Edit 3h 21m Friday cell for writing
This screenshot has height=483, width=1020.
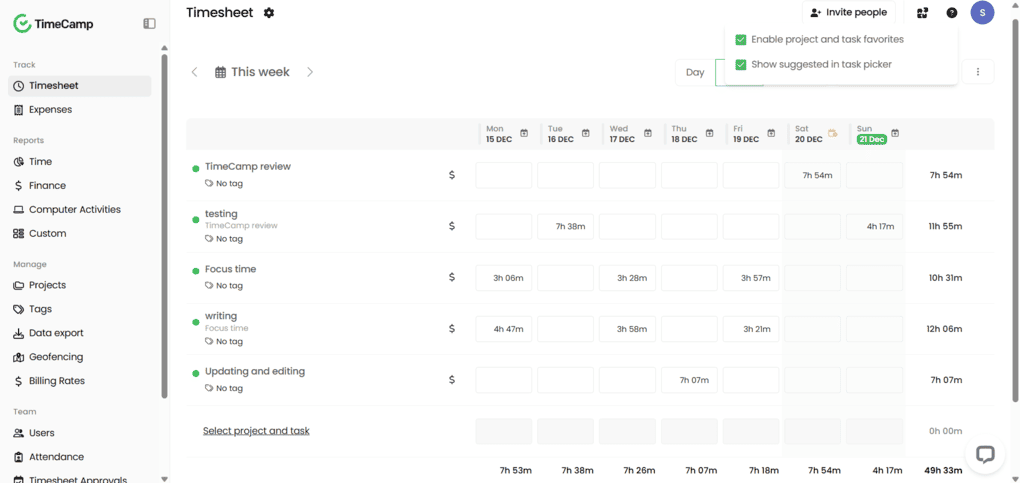click(x=751, y=329)
